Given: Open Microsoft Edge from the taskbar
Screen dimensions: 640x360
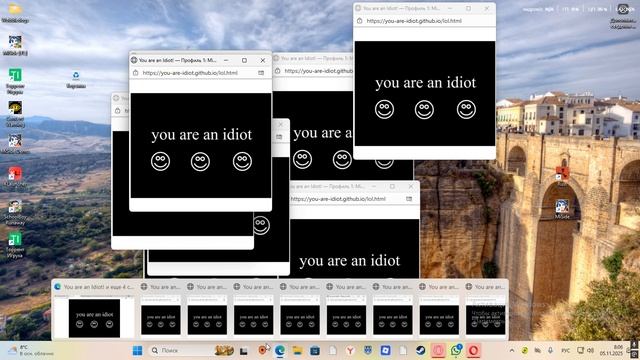Looking at the screenshot, I should [x=280, y=351].
